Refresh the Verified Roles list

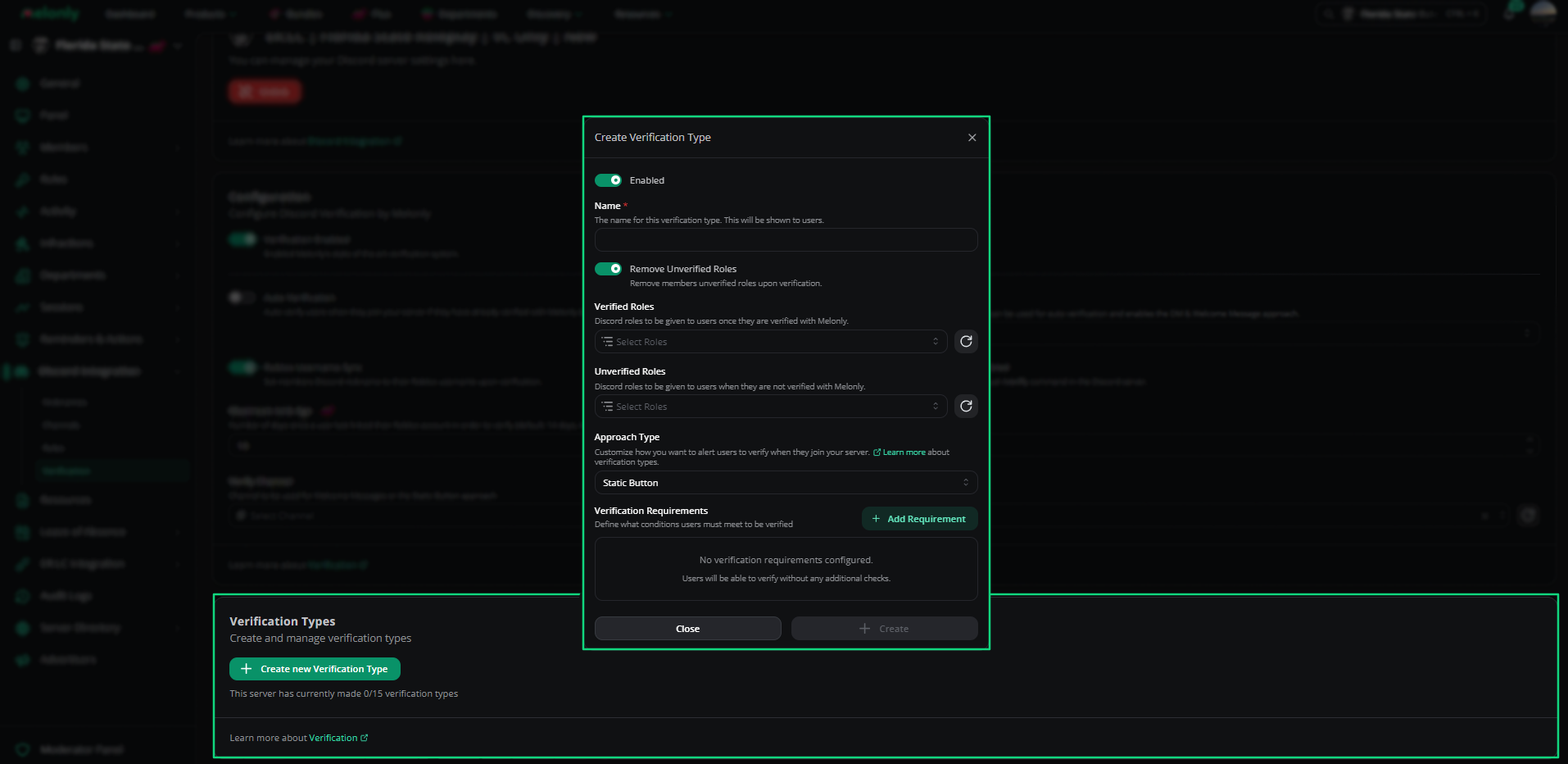[x=966, y=341]
